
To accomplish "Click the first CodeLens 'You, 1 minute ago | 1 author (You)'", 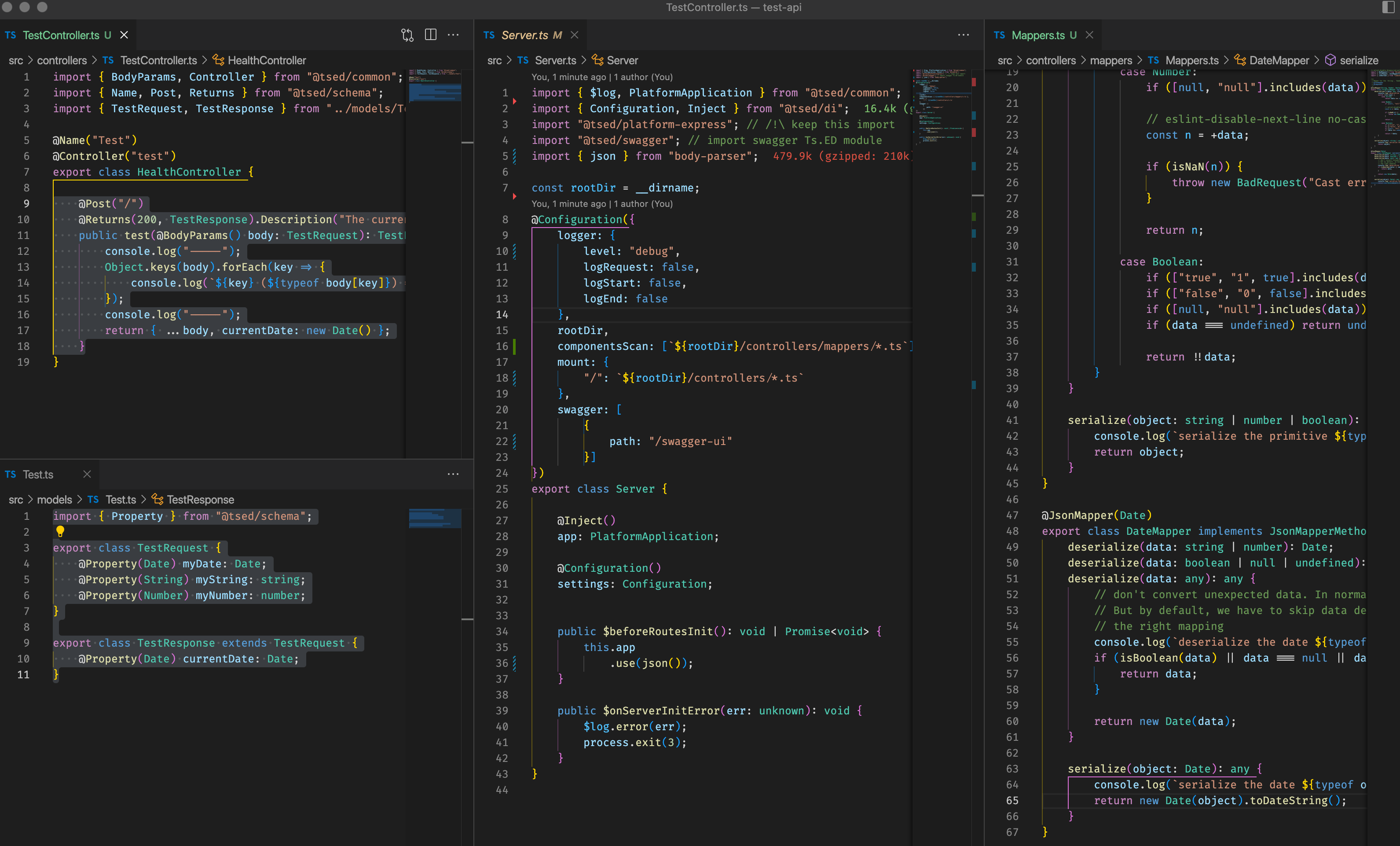I will tap(602, 77).
